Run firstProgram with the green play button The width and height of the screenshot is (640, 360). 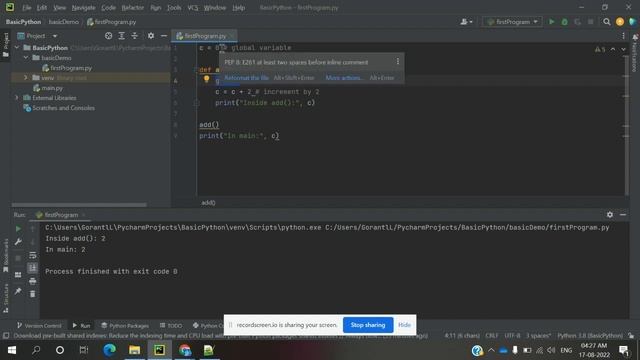coord(551,22)
